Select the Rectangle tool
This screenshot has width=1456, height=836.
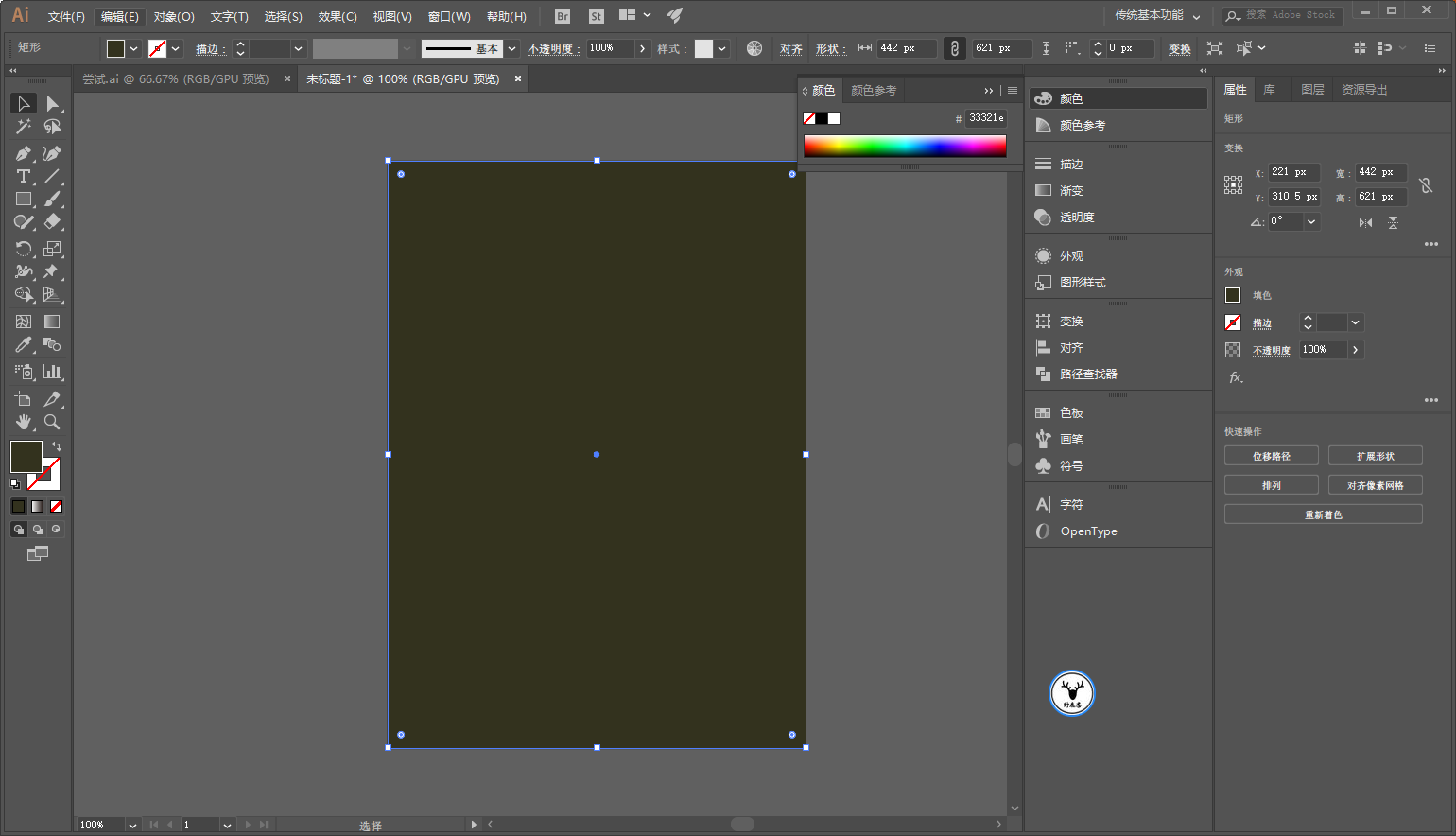[24, 200]
